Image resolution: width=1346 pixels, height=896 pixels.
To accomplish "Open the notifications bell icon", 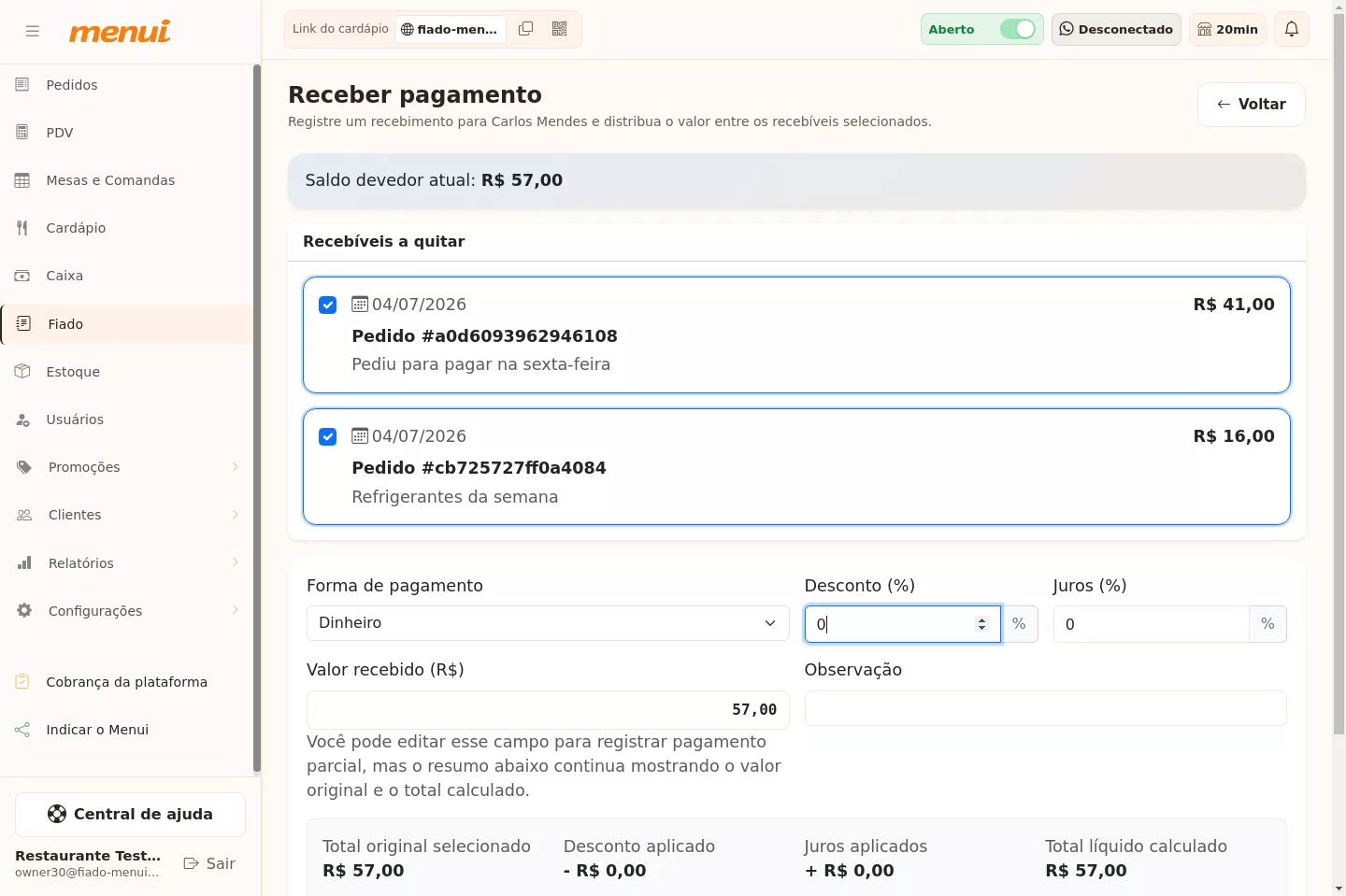I will [1292, 29].
